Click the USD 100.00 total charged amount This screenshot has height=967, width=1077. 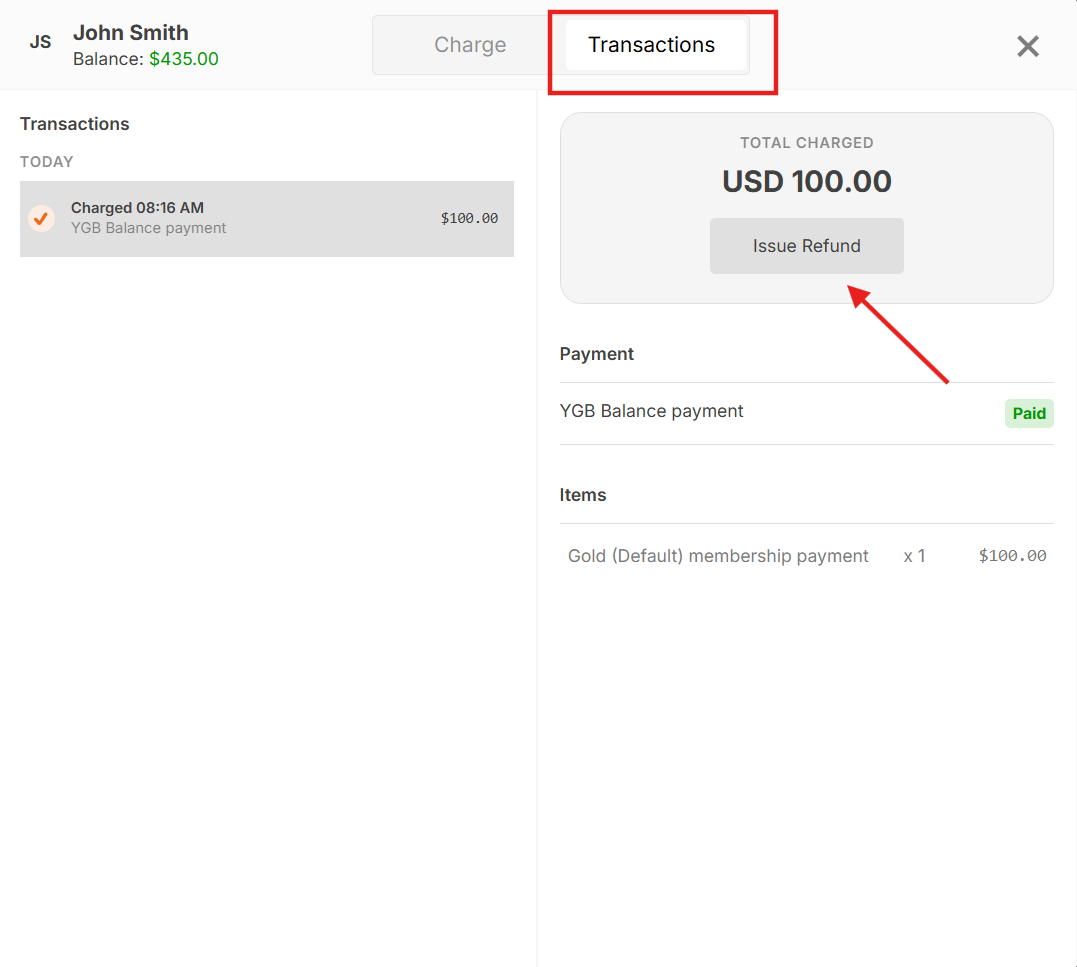coord(806,181)
